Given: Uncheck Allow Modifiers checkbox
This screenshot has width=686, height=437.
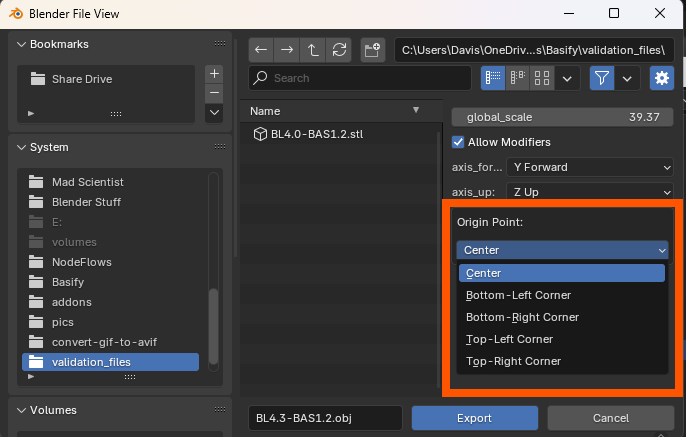Looking at the screenshot, I should (459, 142).
